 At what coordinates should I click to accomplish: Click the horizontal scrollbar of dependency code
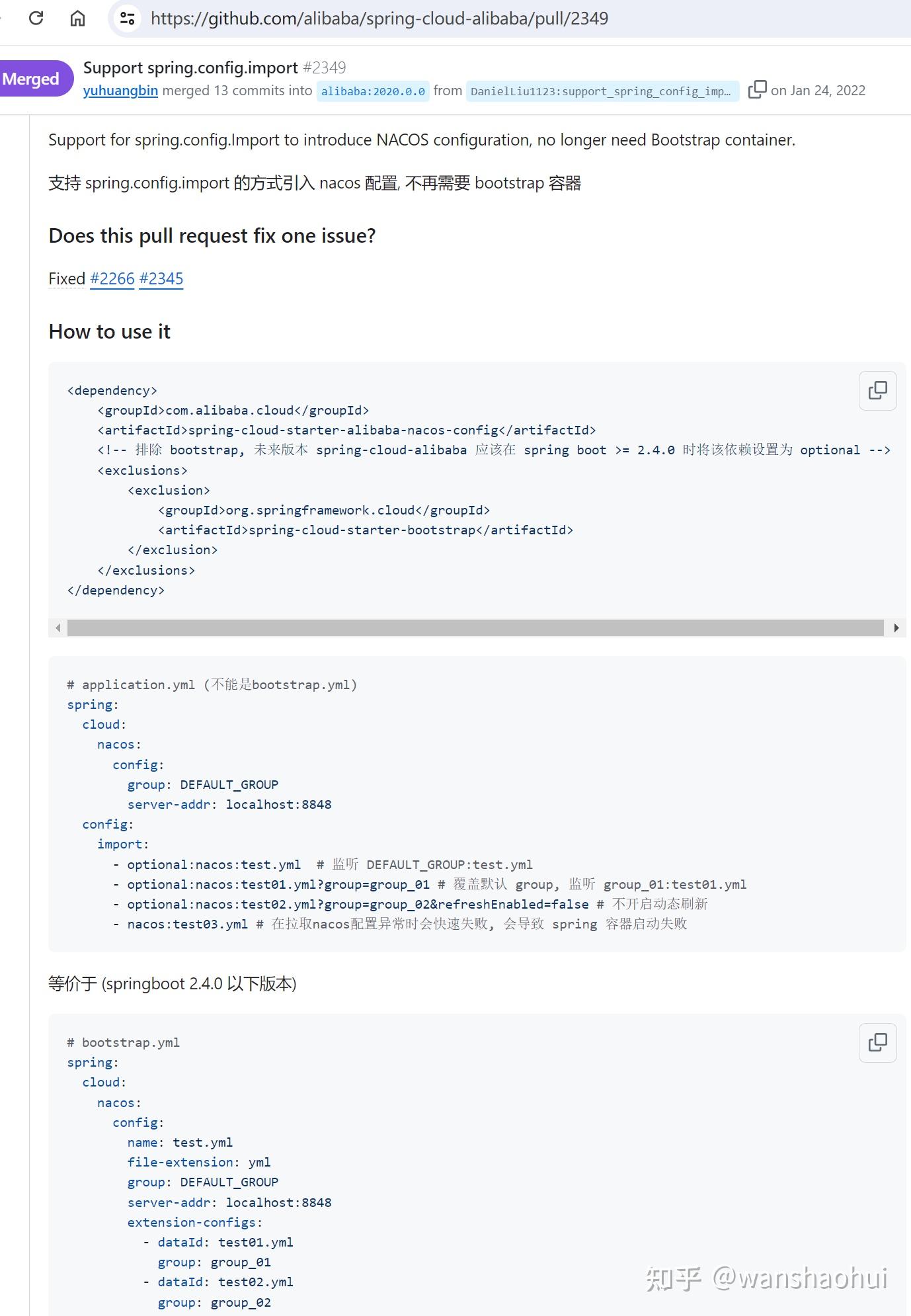click(x=475, y=628)
